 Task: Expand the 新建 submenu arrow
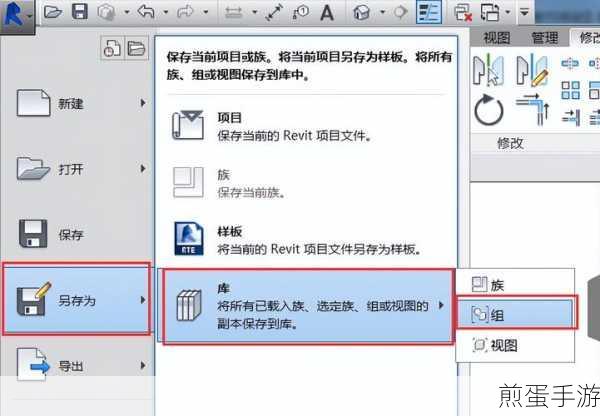click(x=143, y=103)
